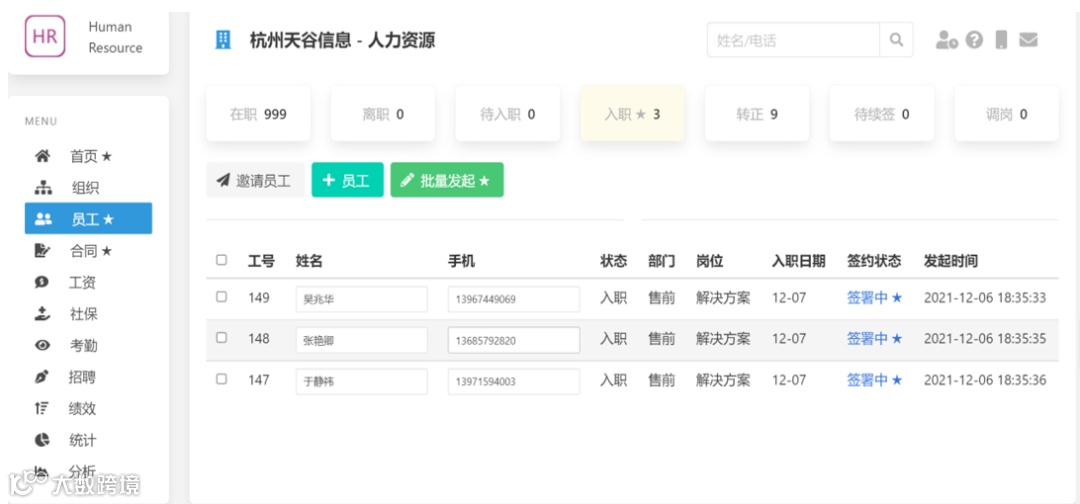The width and height of the screenshot is (1080, 504).
Task: Click the pen nib icon for 招聘
Action: point(43,377)
